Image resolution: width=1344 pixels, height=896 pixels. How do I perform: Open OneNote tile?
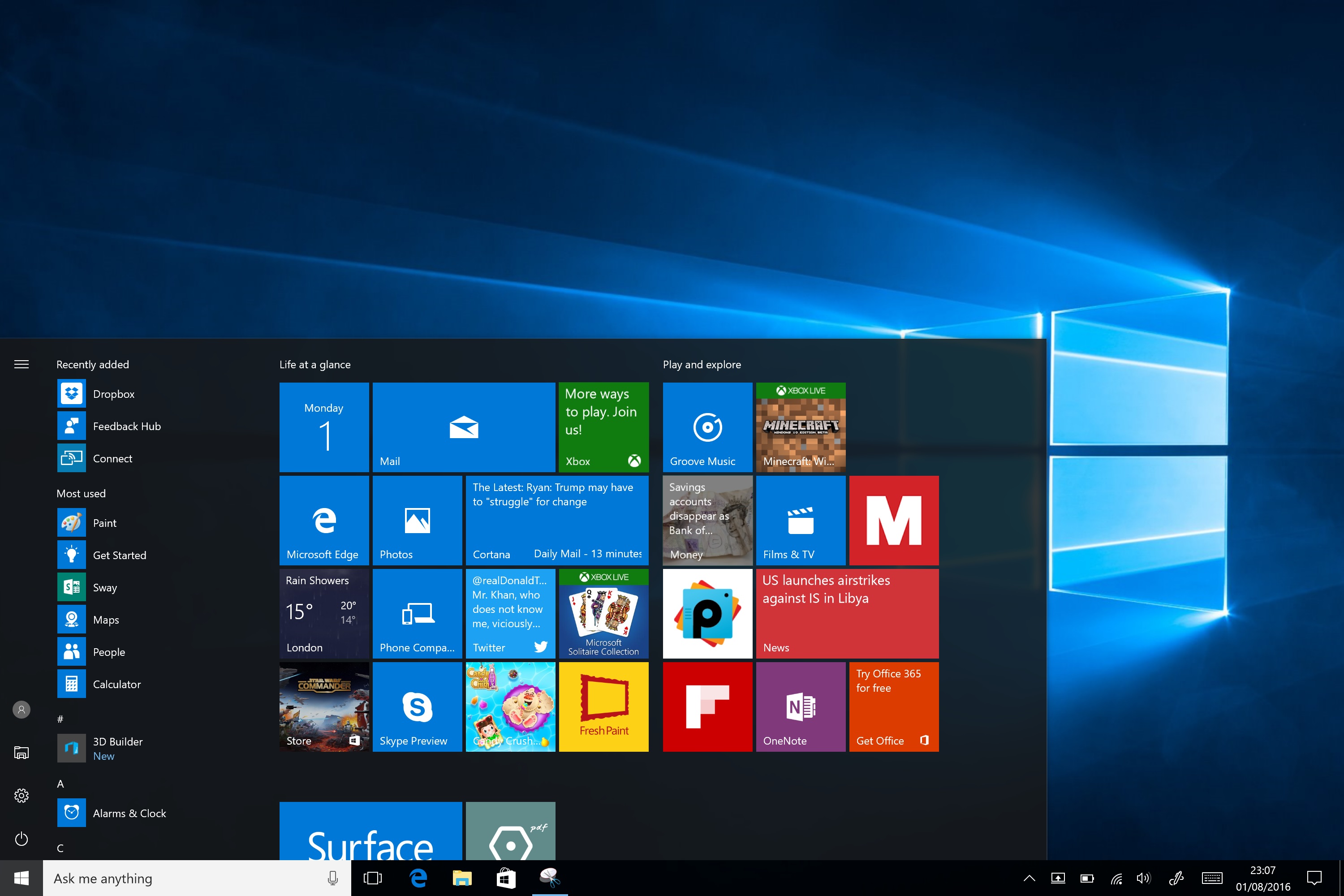[800, 706]
